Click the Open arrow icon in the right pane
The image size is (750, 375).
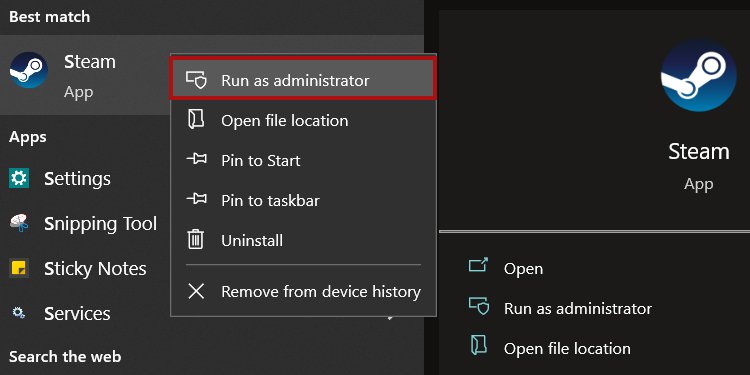(x=478, y=265)
